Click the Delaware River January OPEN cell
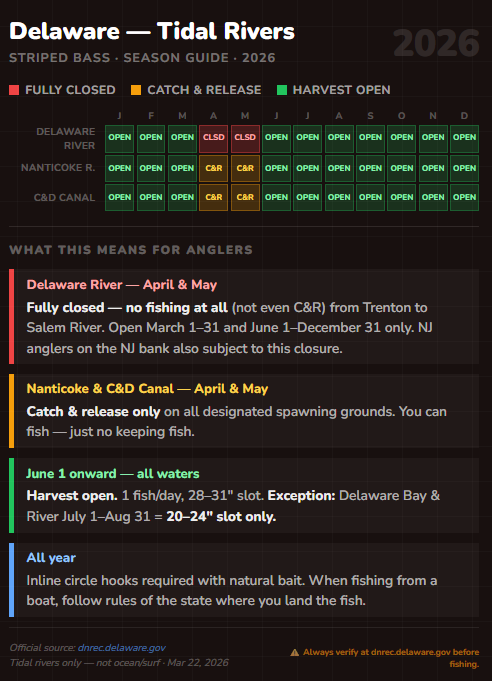492x681 pixels. pyautogui.click(x=119, y=139)
